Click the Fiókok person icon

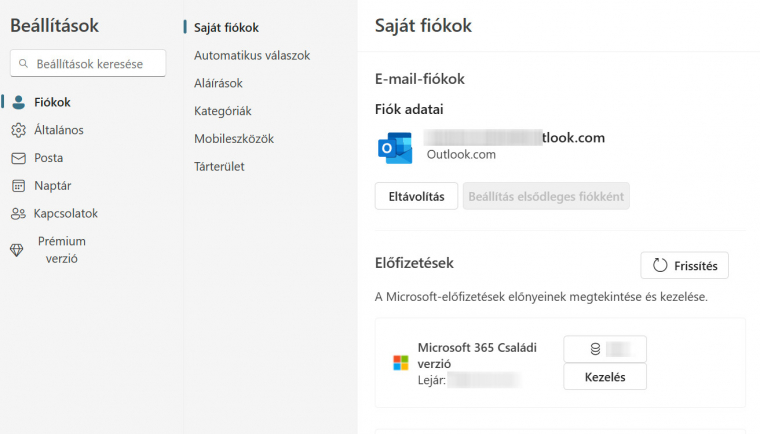pos(18,102)
